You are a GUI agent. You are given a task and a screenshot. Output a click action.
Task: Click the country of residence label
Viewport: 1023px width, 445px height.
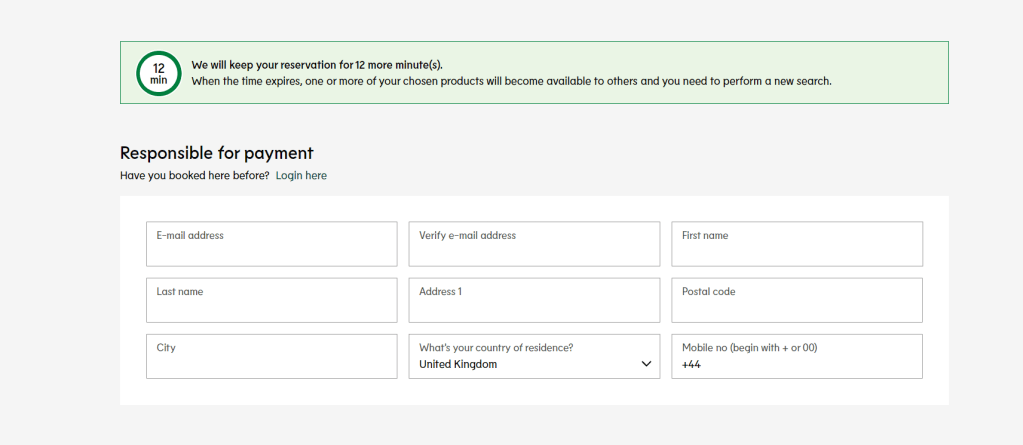pyautogui.click(x=496, y=348)
